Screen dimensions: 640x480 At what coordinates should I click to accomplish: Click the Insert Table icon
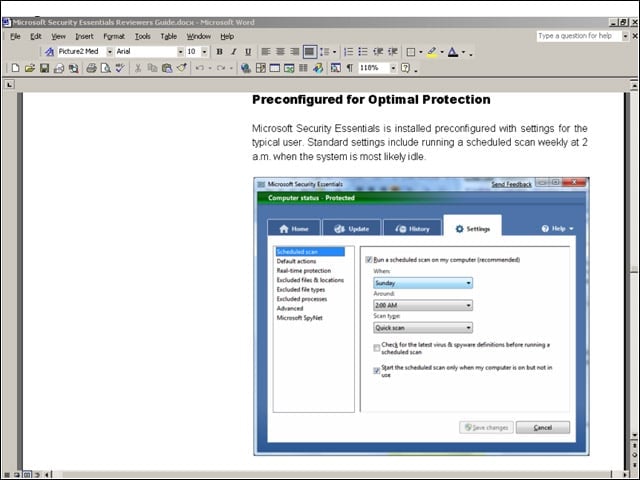tap(275, 68)
